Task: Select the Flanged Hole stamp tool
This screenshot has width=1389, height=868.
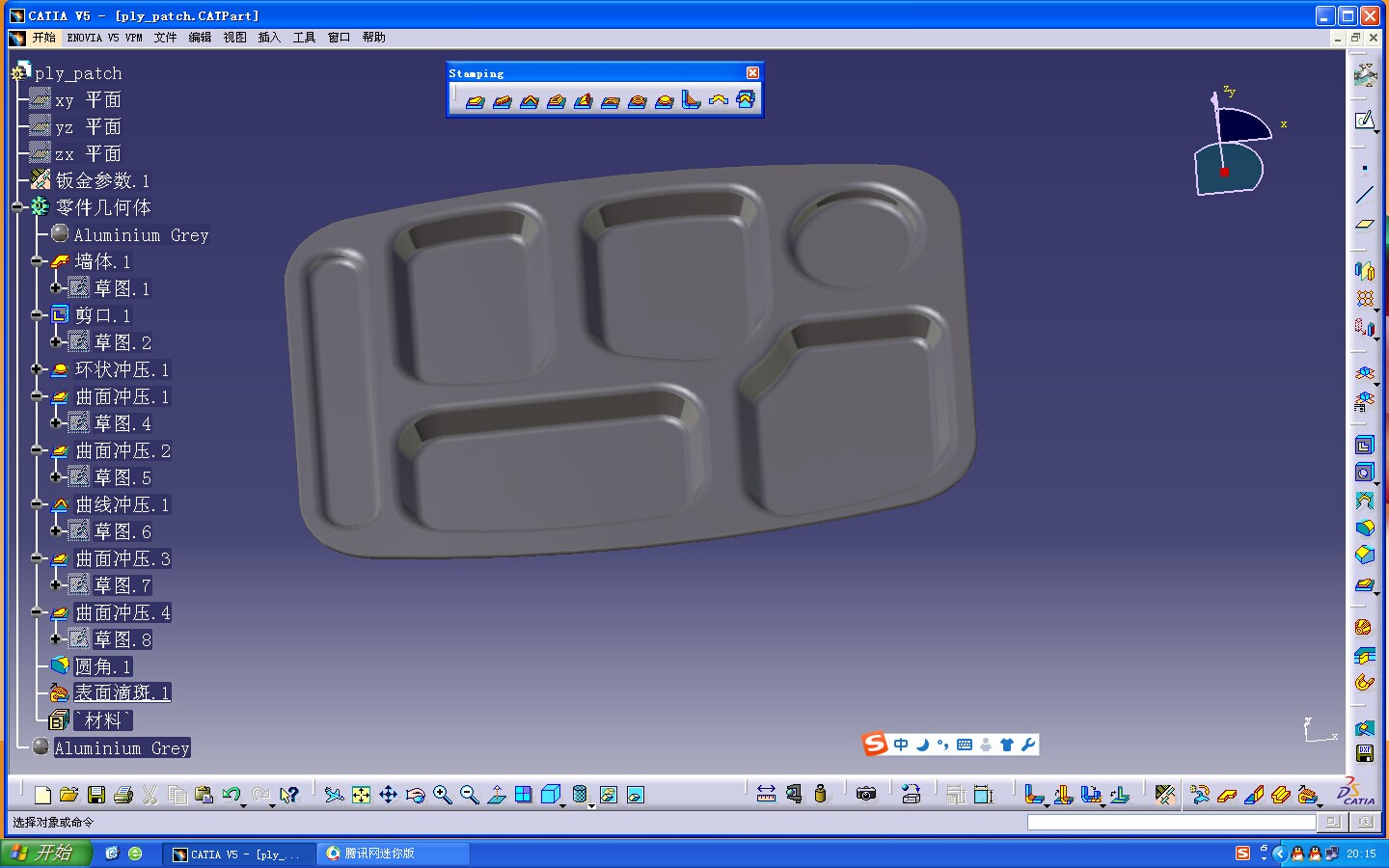Action: pyautogui.click(x=637, y=100)
